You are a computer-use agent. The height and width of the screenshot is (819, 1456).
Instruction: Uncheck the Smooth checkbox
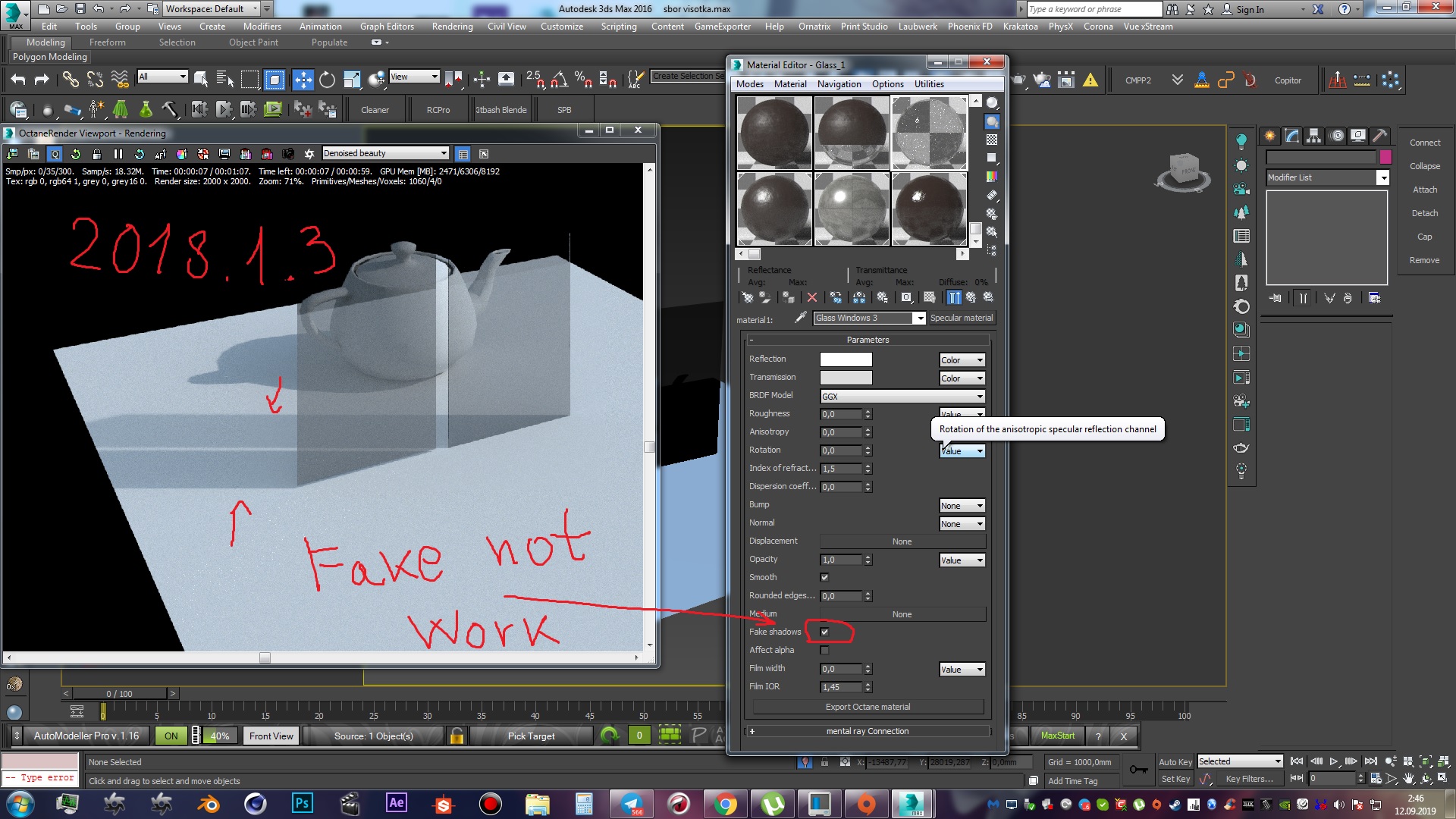824,577
